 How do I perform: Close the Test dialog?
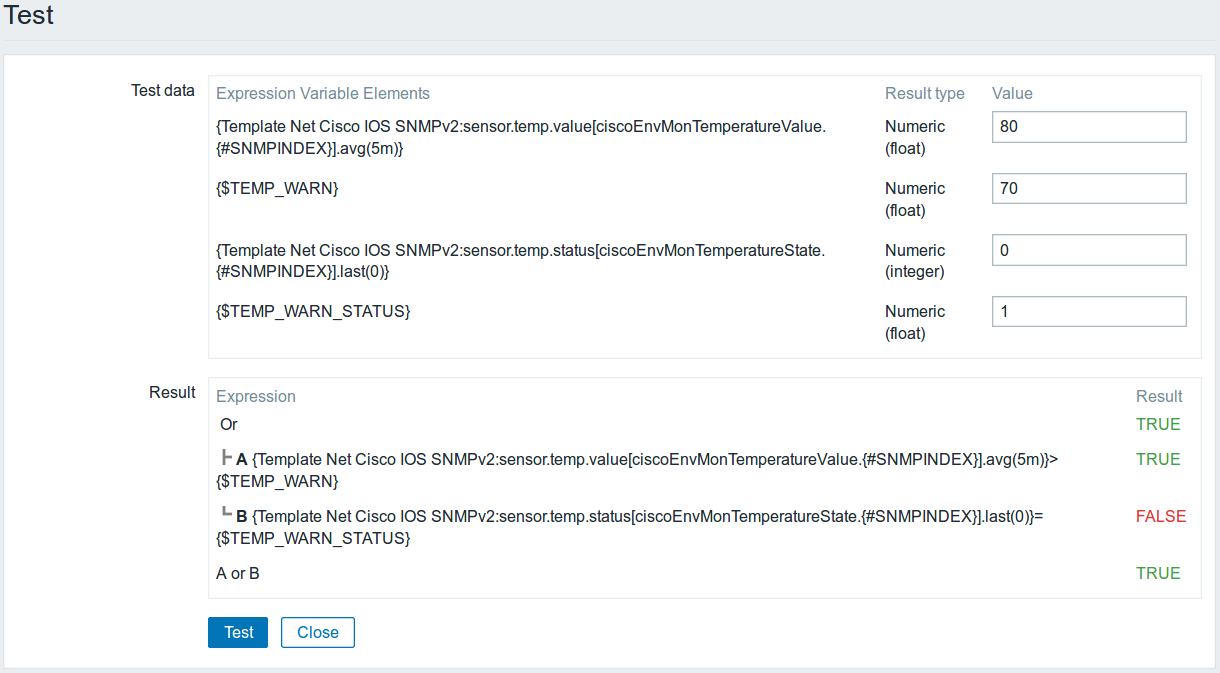click(318, 632)
